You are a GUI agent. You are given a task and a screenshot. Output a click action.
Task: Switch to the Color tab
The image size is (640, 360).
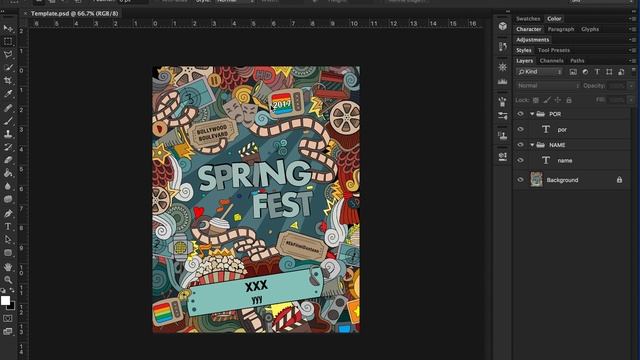point(554,19)
